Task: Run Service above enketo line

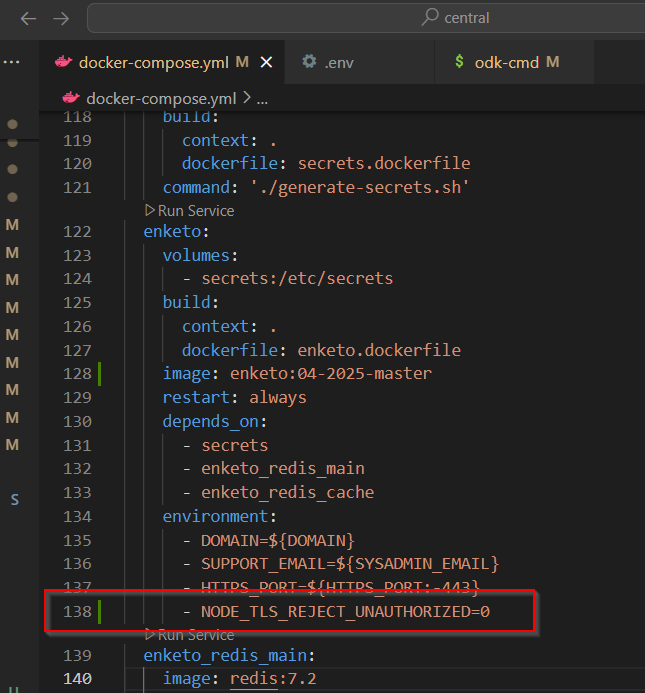Action: tap(190, 211)
